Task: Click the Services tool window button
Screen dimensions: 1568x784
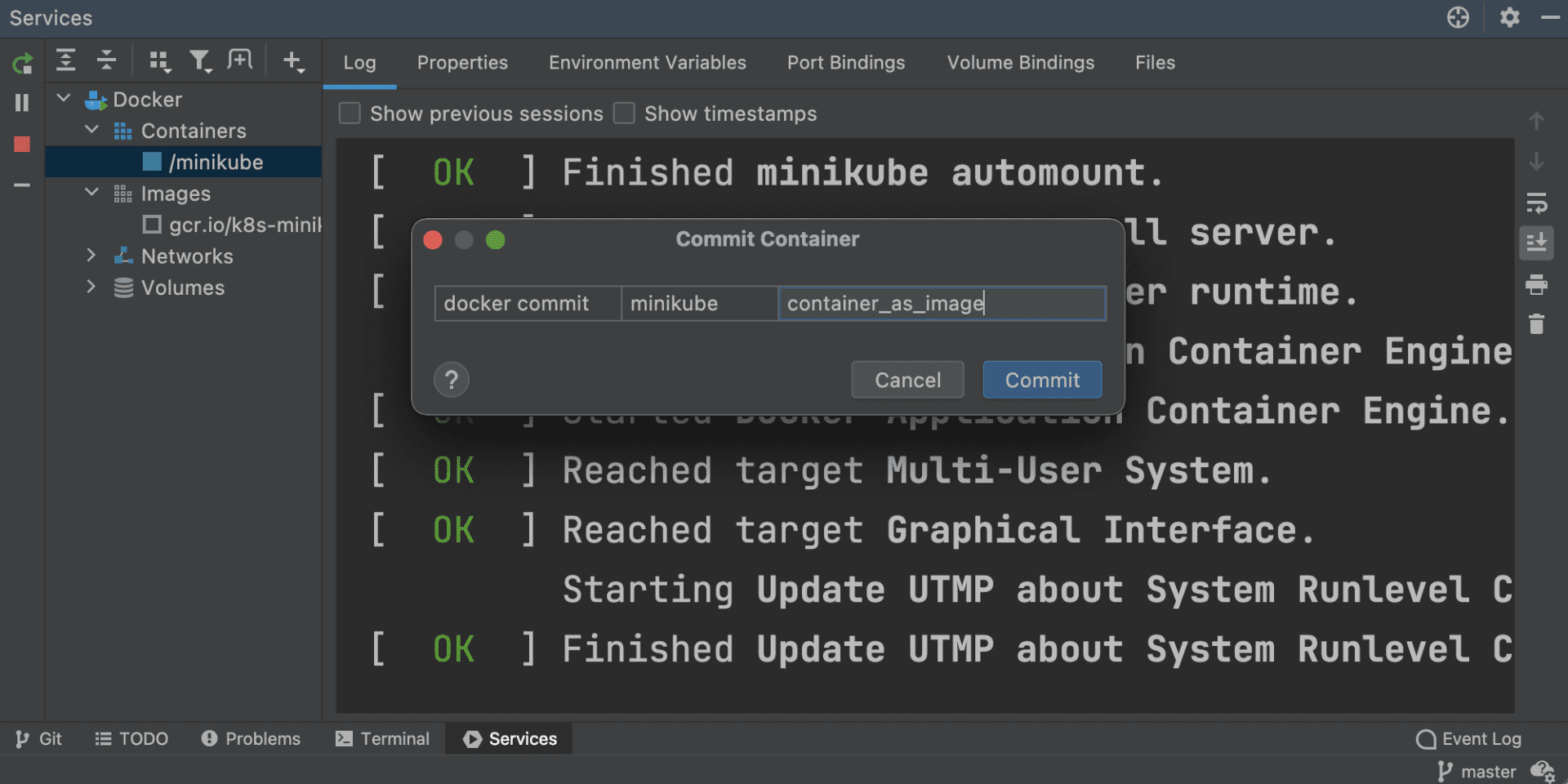Action: click(x=510, y=739)
